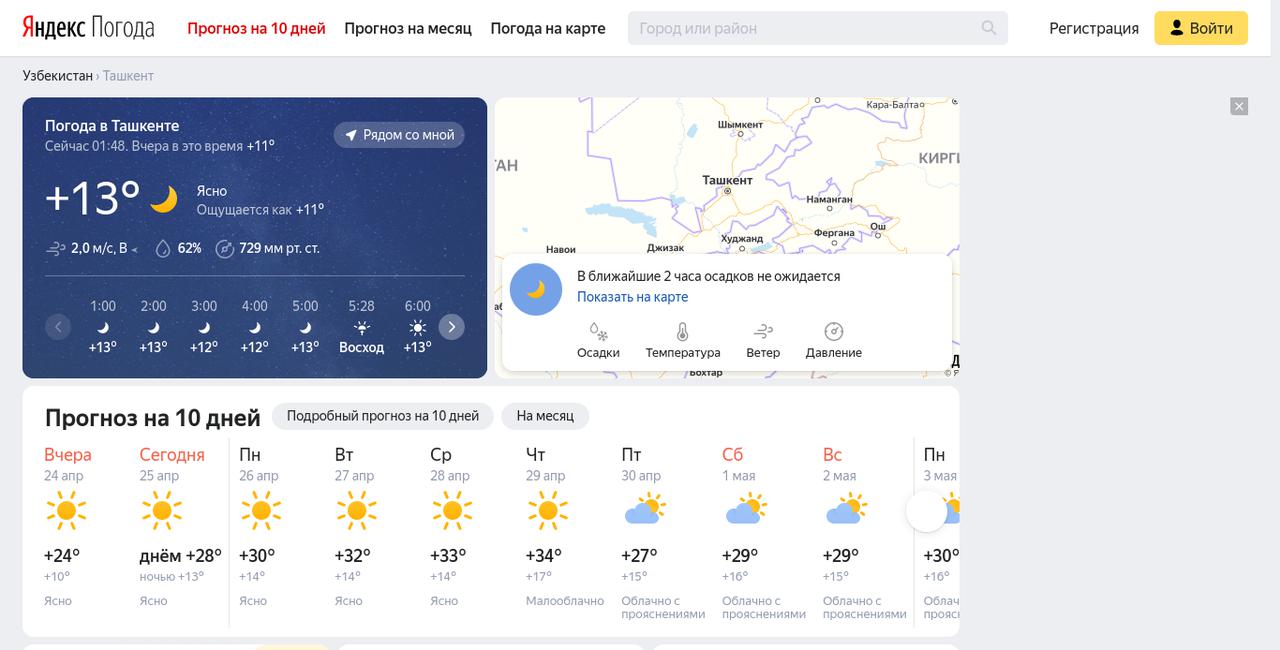Click the pressure gauge icon near 729 мм

(225, 248)
